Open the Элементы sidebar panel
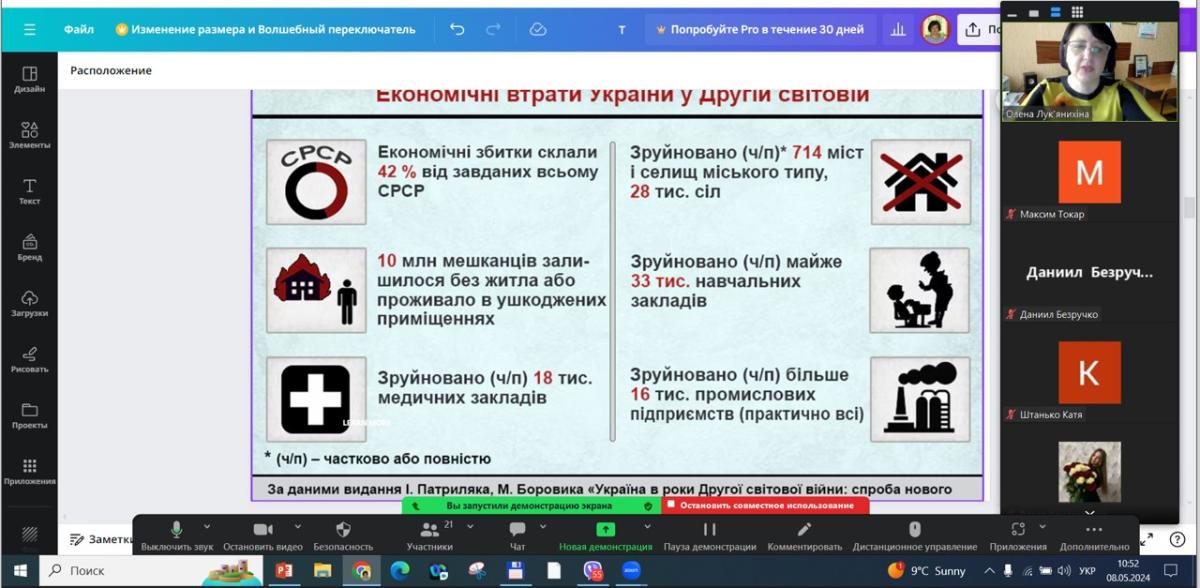The image size is (1200, 588). coord(29,135)
